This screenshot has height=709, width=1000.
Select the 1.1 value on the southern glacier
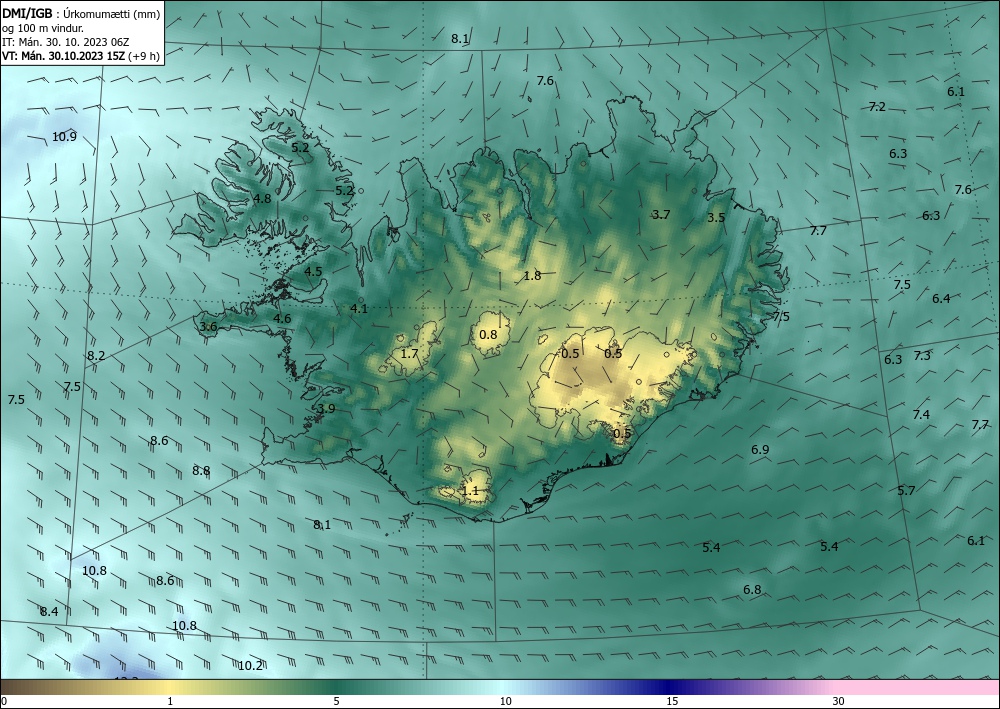coord(470,491)
